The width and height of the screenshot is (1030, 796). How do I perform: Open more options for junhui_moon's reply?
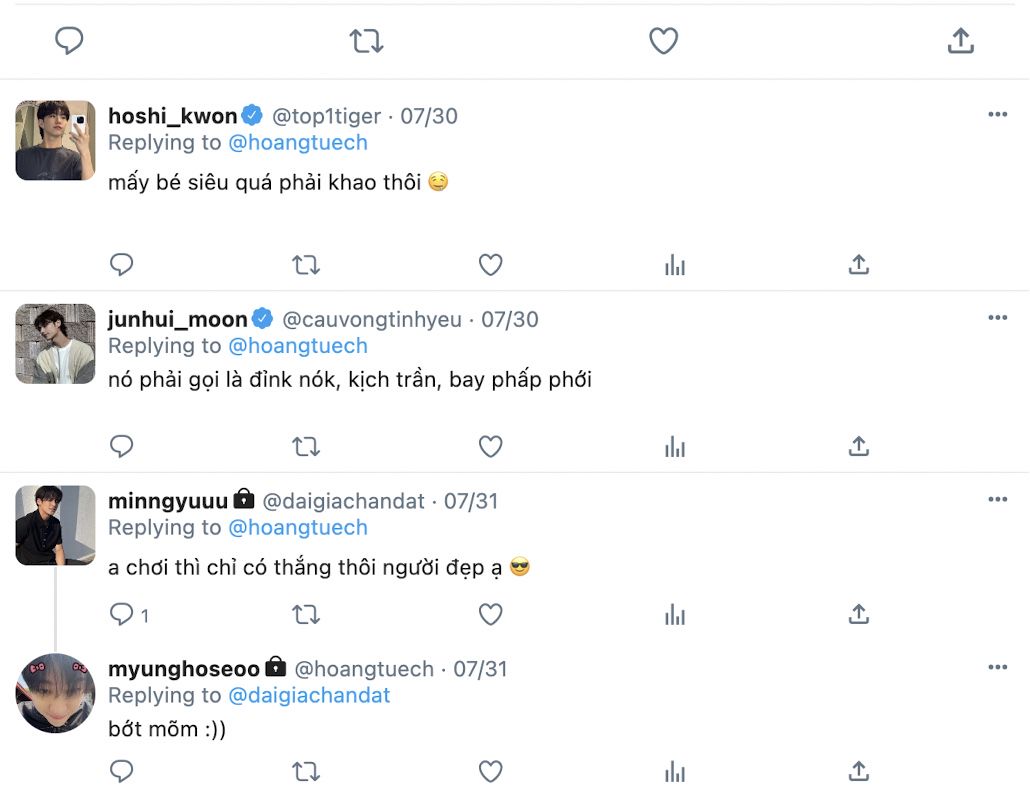[997, 318]
